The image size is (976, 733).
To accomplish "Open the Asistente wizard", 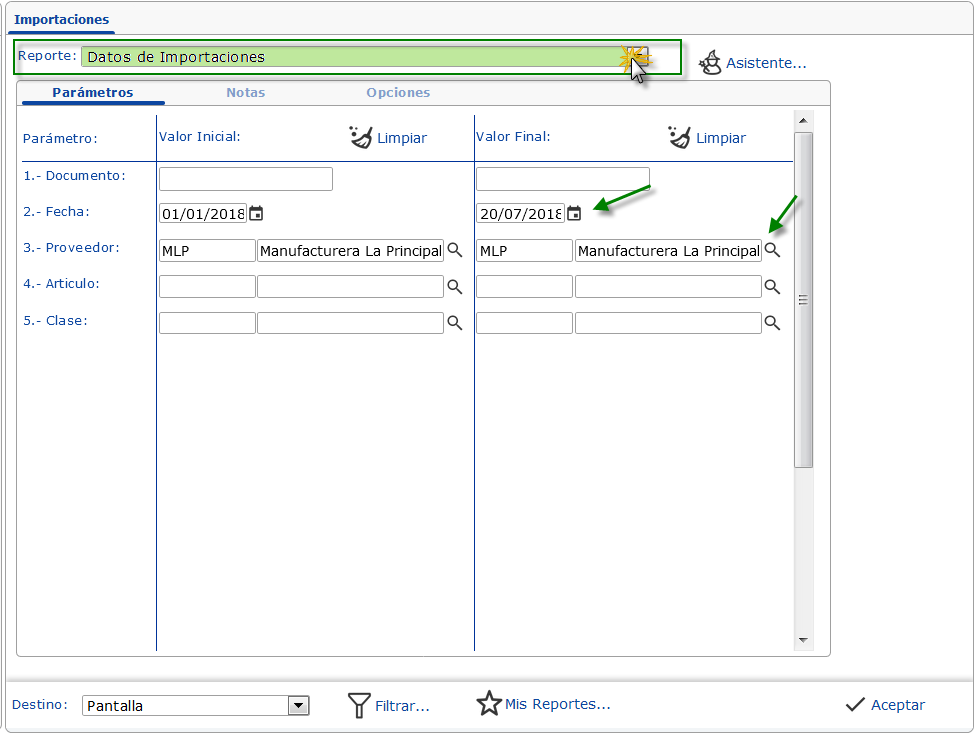I will click(x=752, y=63).
